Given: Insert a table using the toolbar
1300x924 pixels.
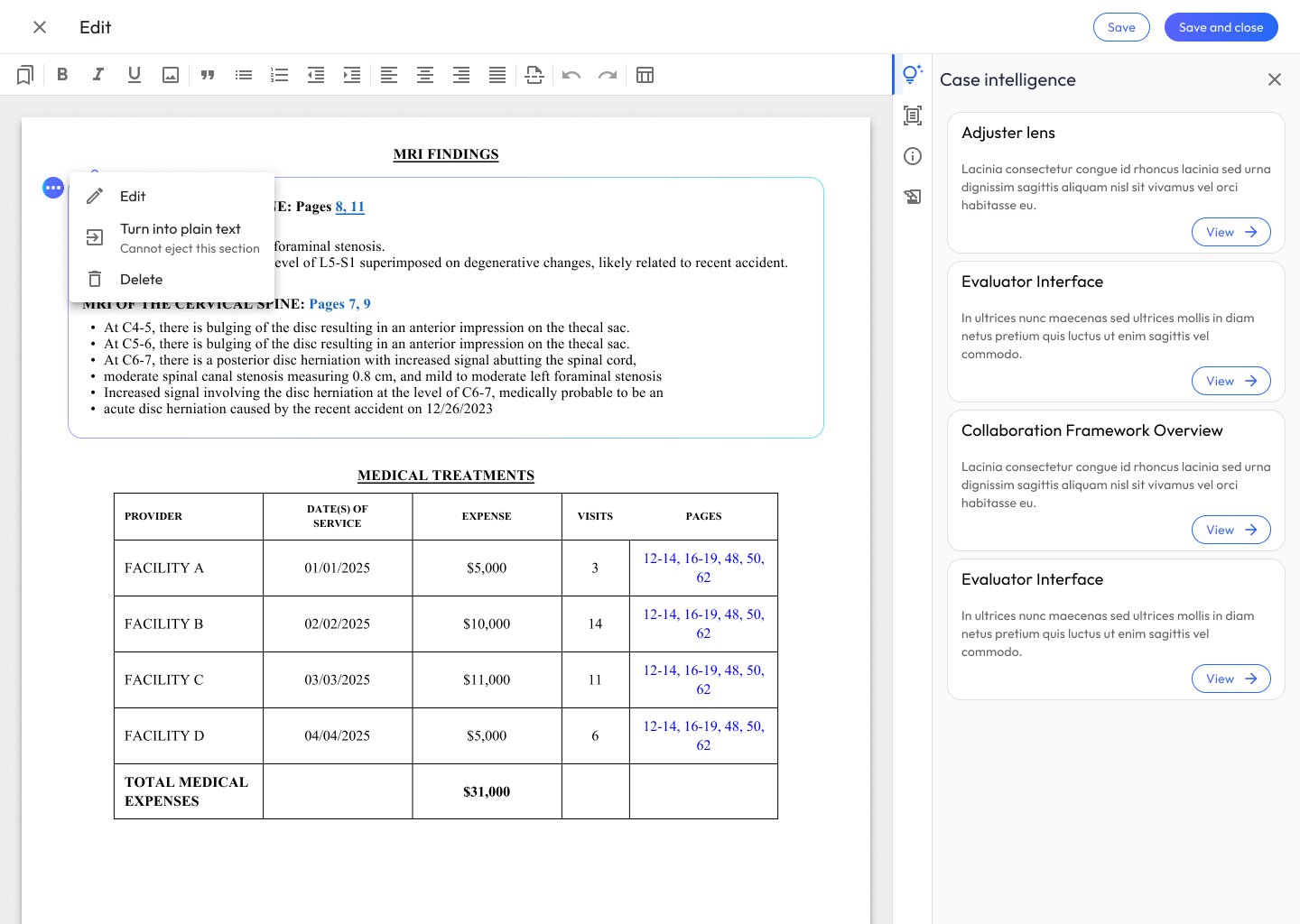Looking at the screenshot, I should (645, 75).
